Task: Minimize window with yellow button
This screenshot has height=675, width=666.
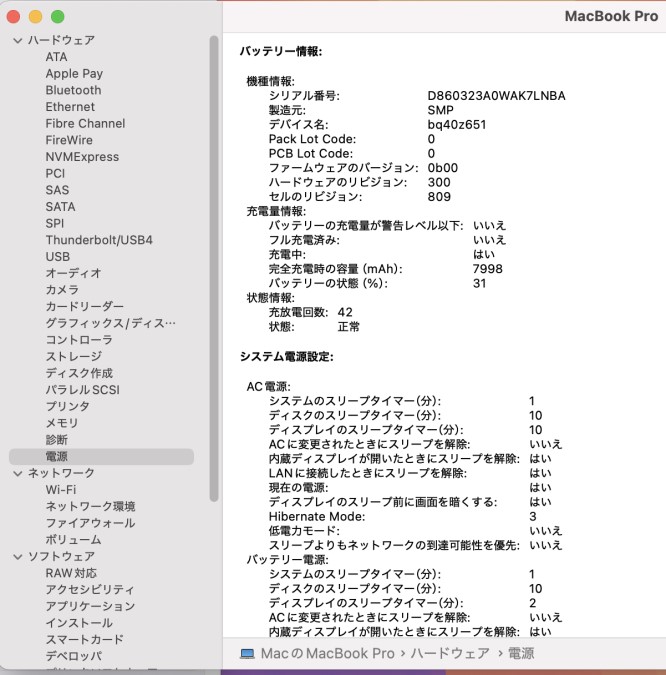Action: 35,17
